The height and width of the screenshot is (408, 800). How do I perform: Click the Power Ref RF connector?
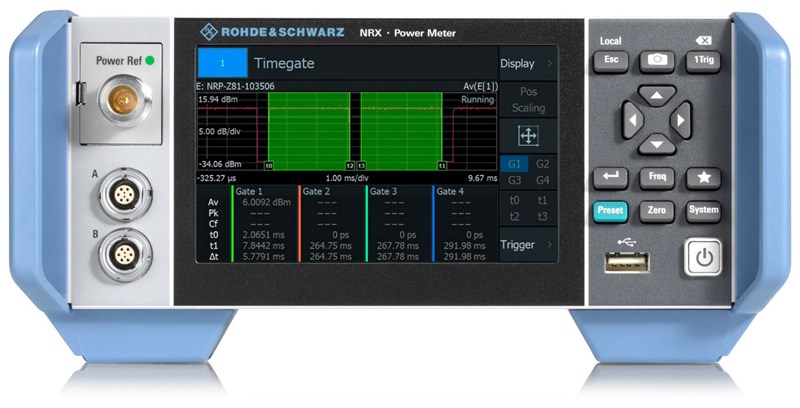[124, 100]
